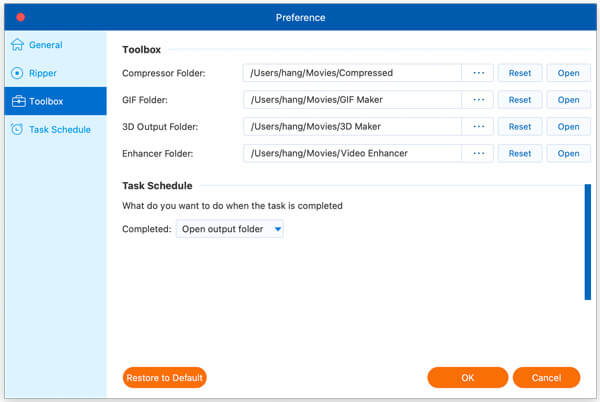Screen dimensions: 600x402
Task: Browse for Enhancer Folder with ellipsis button
Action: 477,154
